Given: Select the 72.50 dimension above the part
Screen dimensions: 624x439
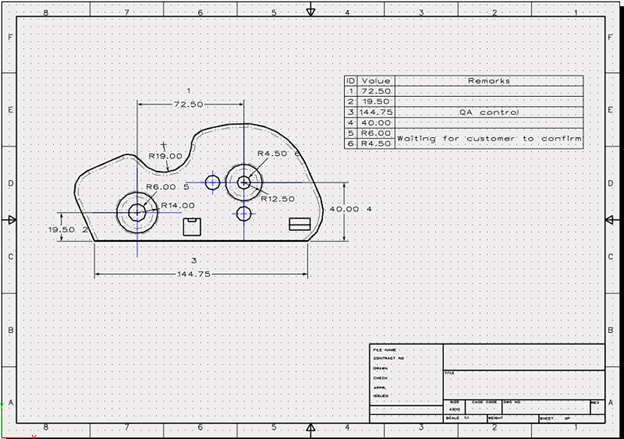Looking at the screenshot, I should pos(188,104).
